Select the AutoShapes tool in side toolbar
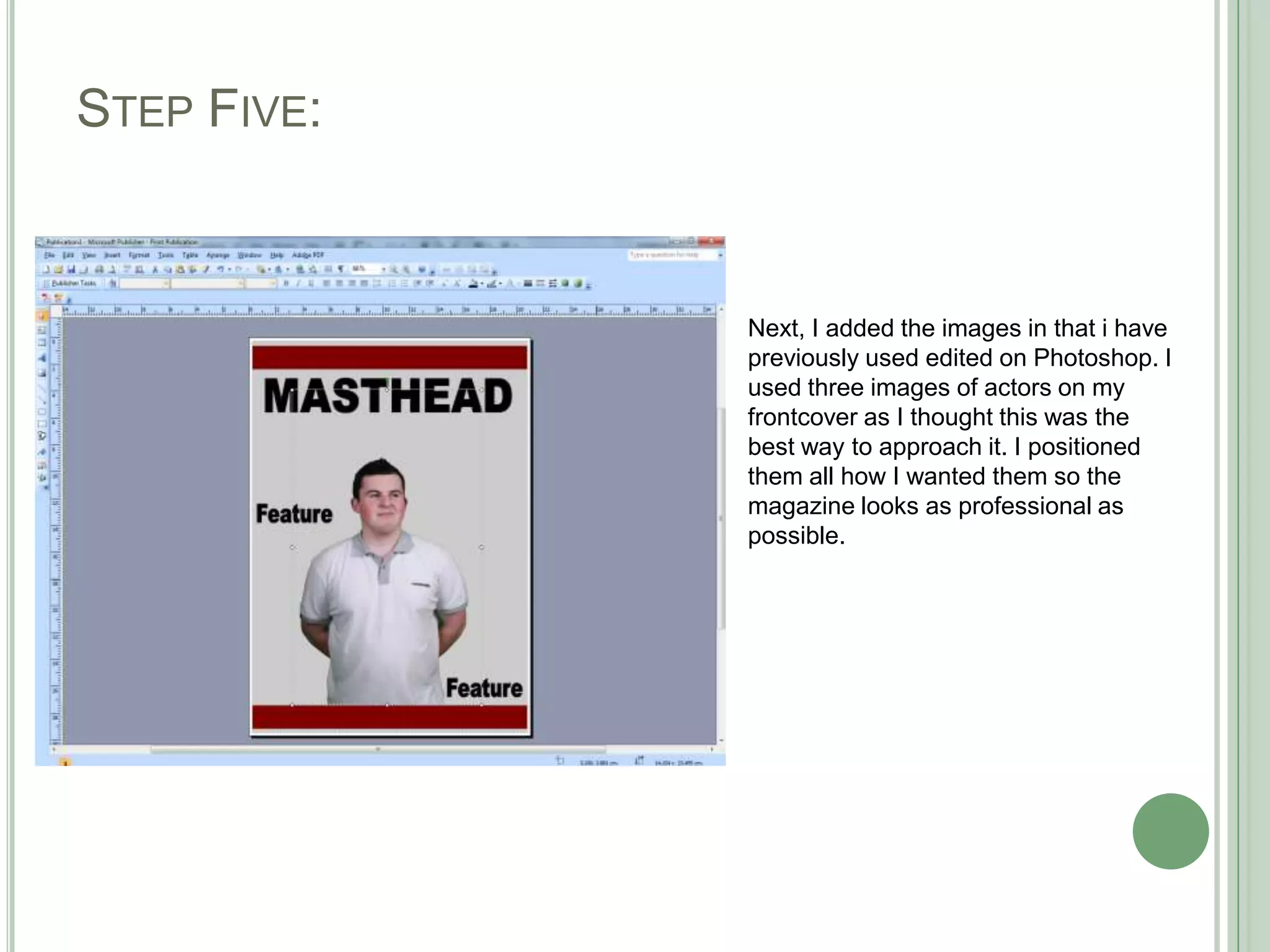Viewport: 1270px width, 952px height. pyautogui.click(x=42, y=435)
